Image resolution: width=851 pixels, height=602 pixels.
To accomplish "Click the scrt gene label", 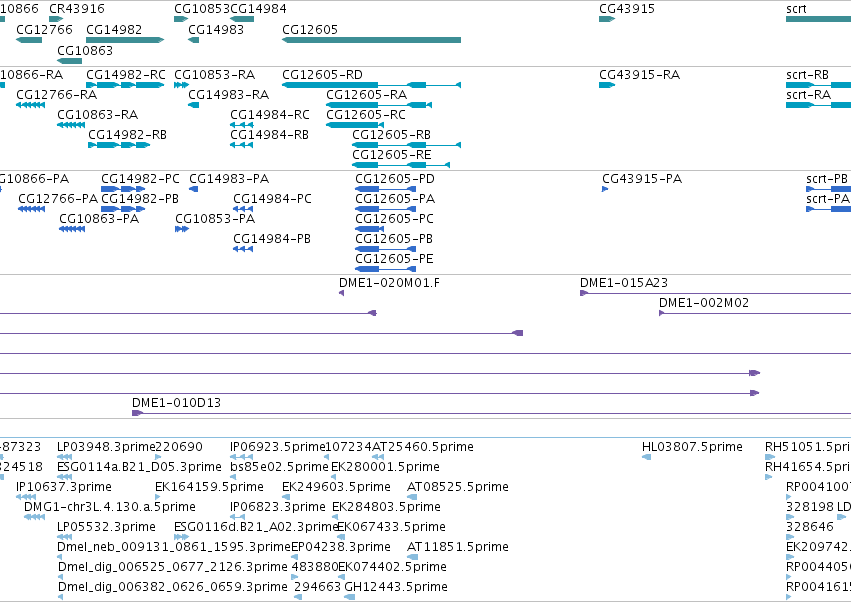I will click(x=796, y=9).
